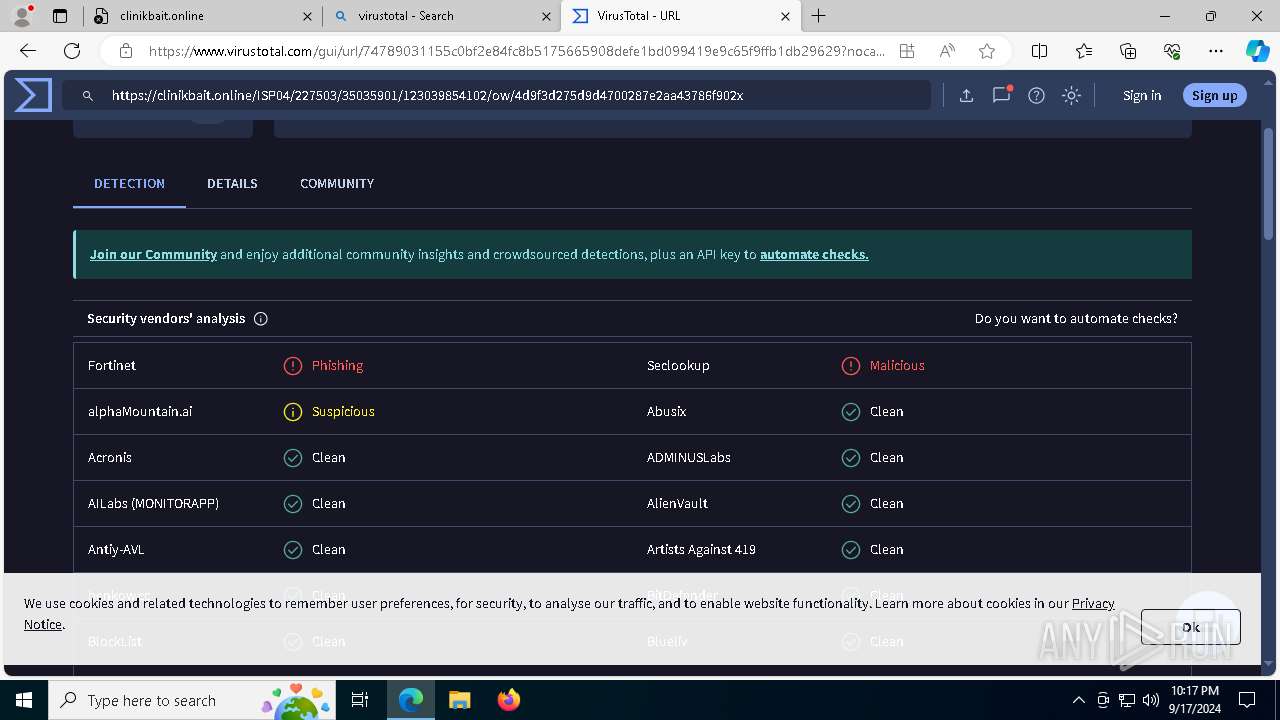
Task: Click the browser back arrow
Action: pyautogui.click(x=28, y=51)
